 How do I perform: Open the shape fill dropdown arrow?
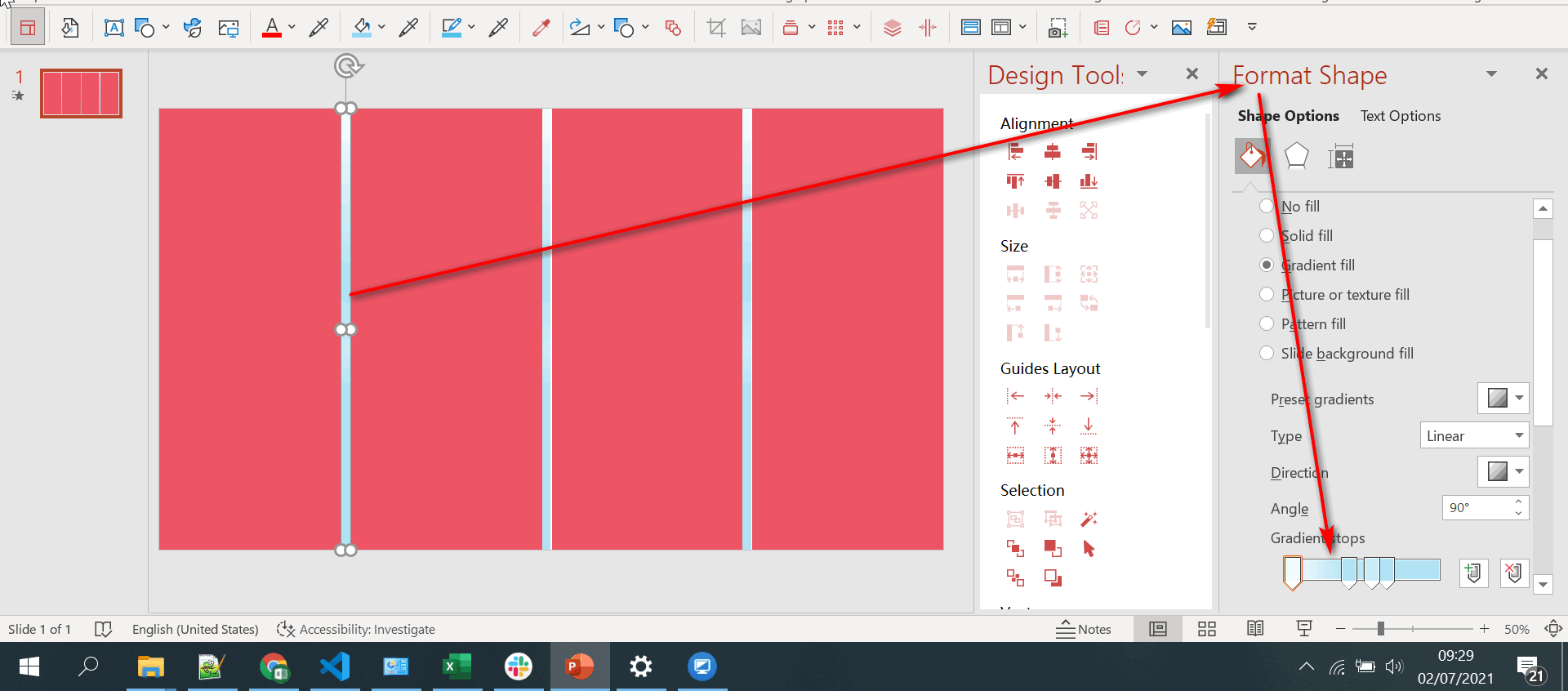[381, 28]
